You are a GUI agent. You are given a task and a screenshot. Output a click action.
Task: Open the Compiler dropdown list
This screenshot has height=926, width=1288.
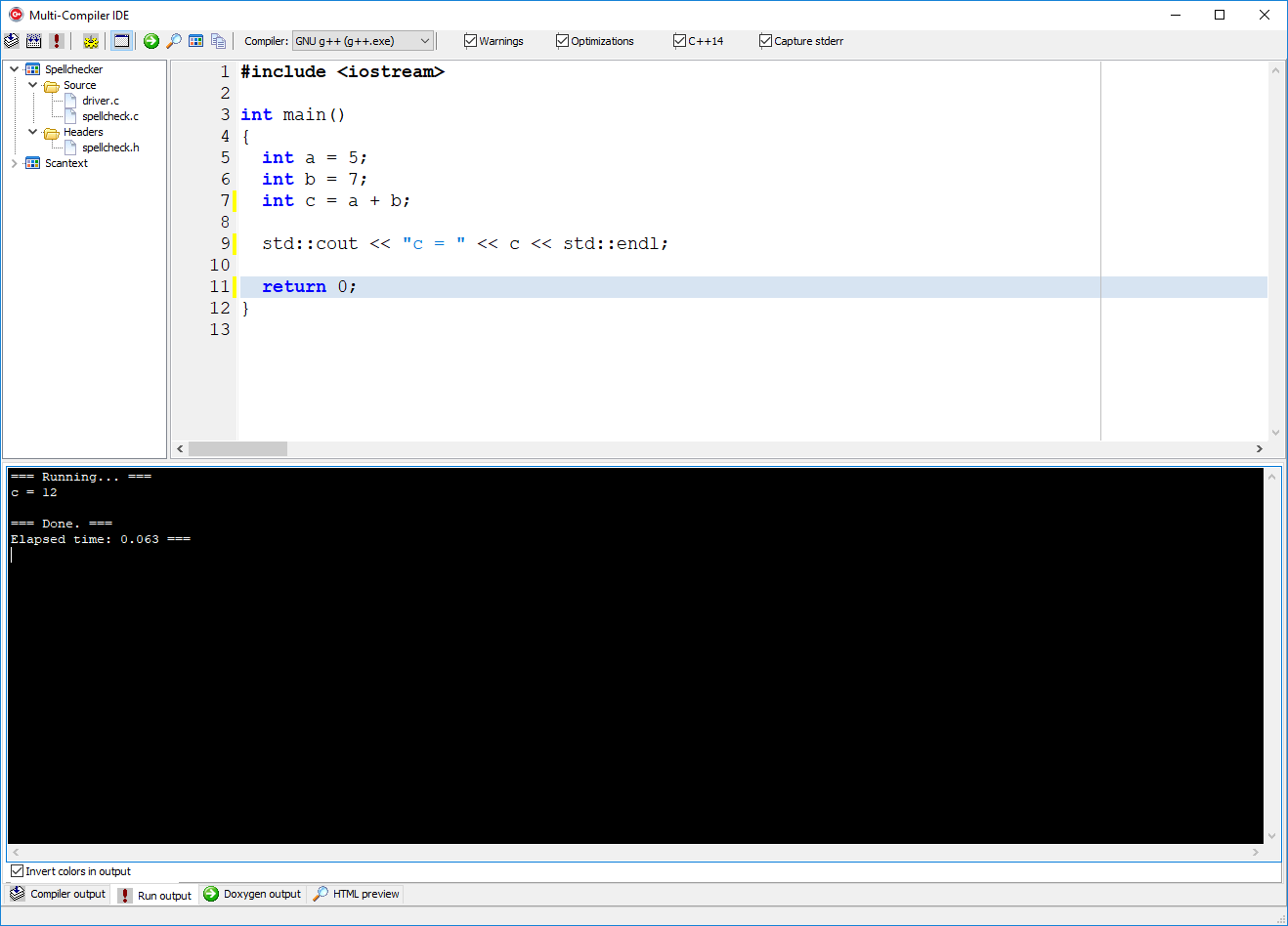[x=424, y=41]
